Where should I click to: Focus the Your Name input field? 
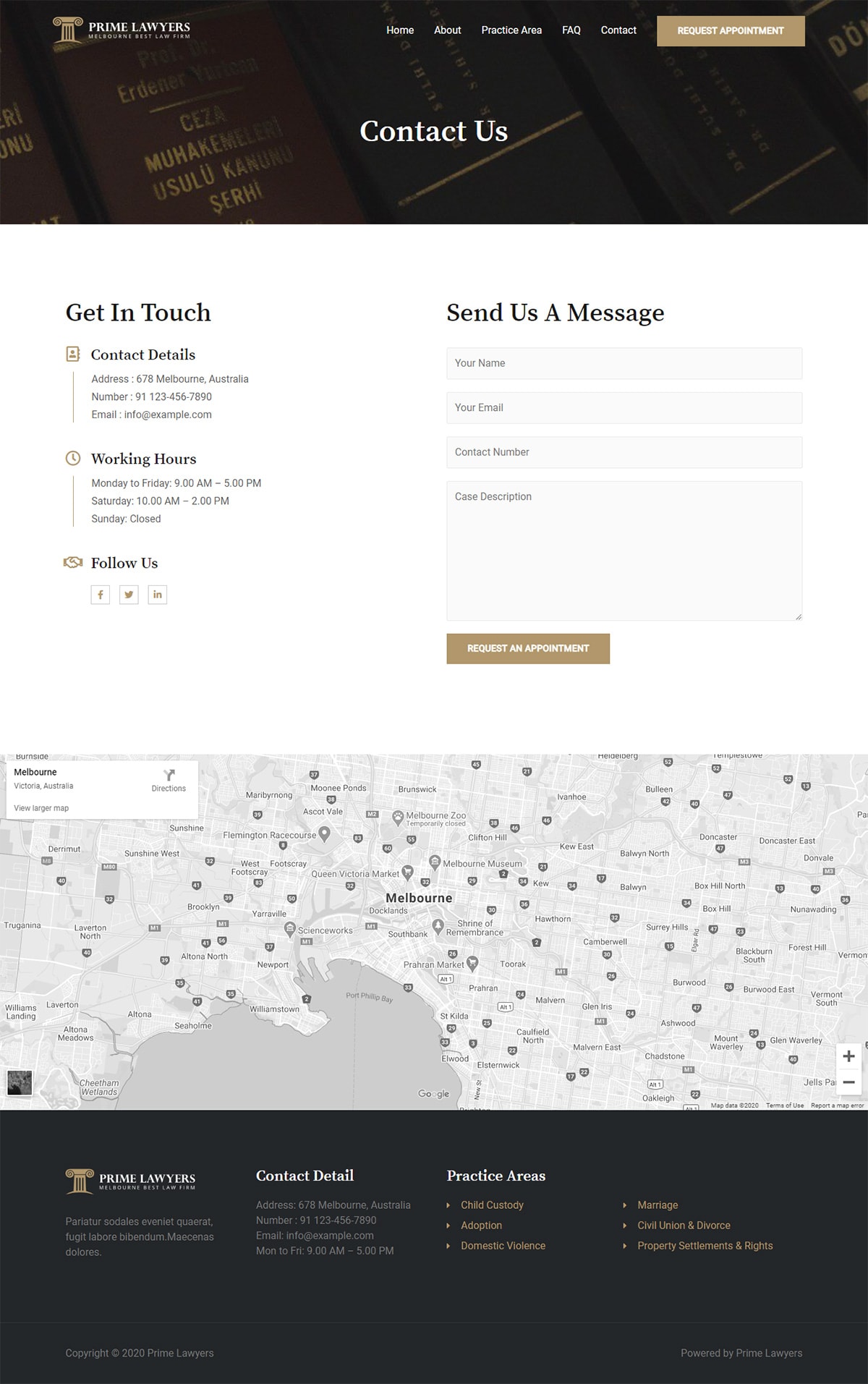pos(624,363)
